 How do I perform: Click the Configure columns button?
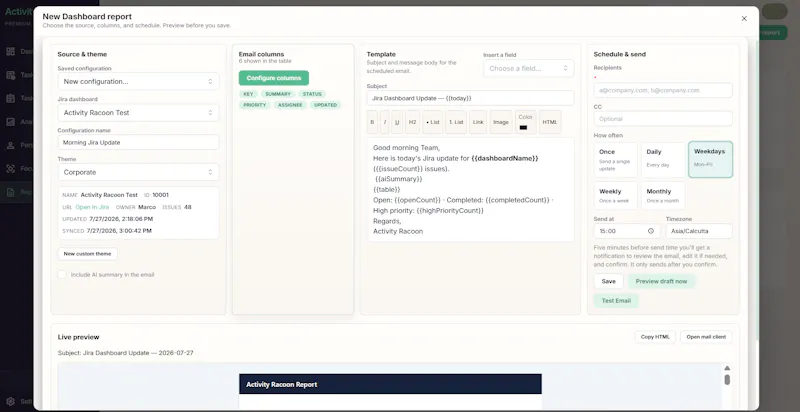(273, 78)
